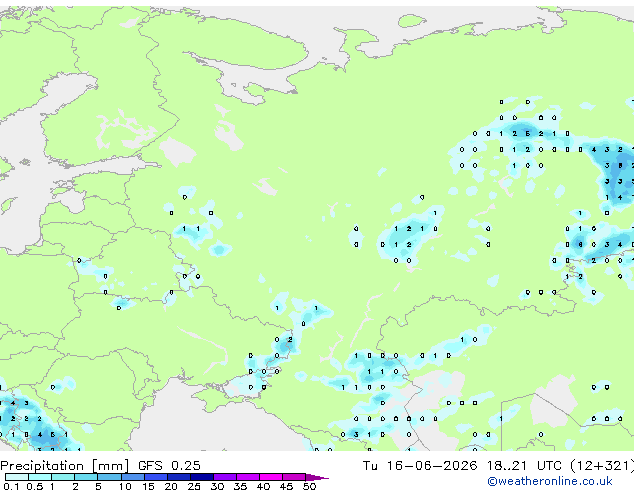Click the 'GFS 0.25' model label
The width and height of the screenshot is (634, 490).
point(169,466)
